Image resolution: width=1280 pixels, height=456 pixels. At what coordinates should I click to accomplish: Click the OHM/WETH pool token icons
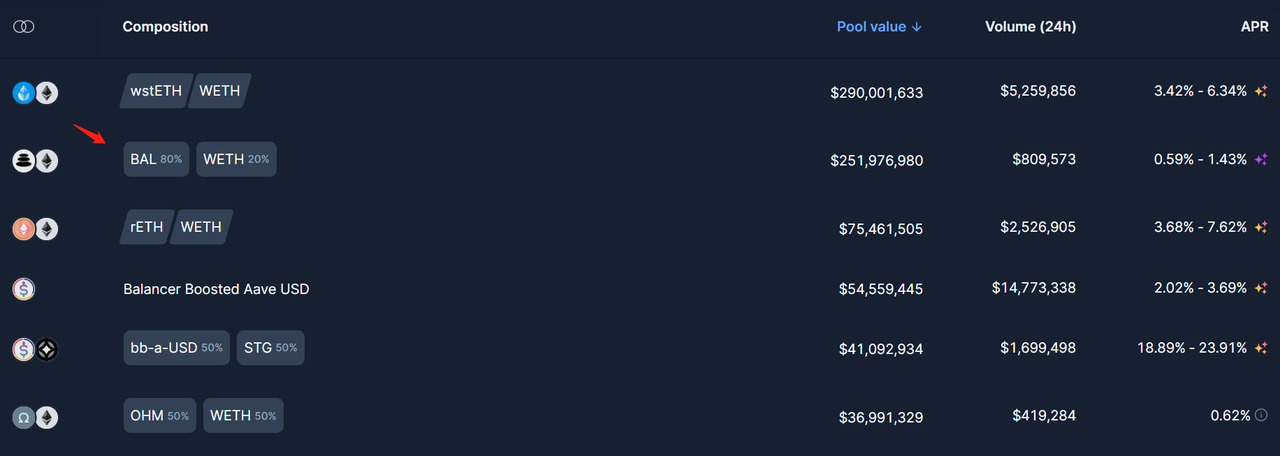click(35, 417)
